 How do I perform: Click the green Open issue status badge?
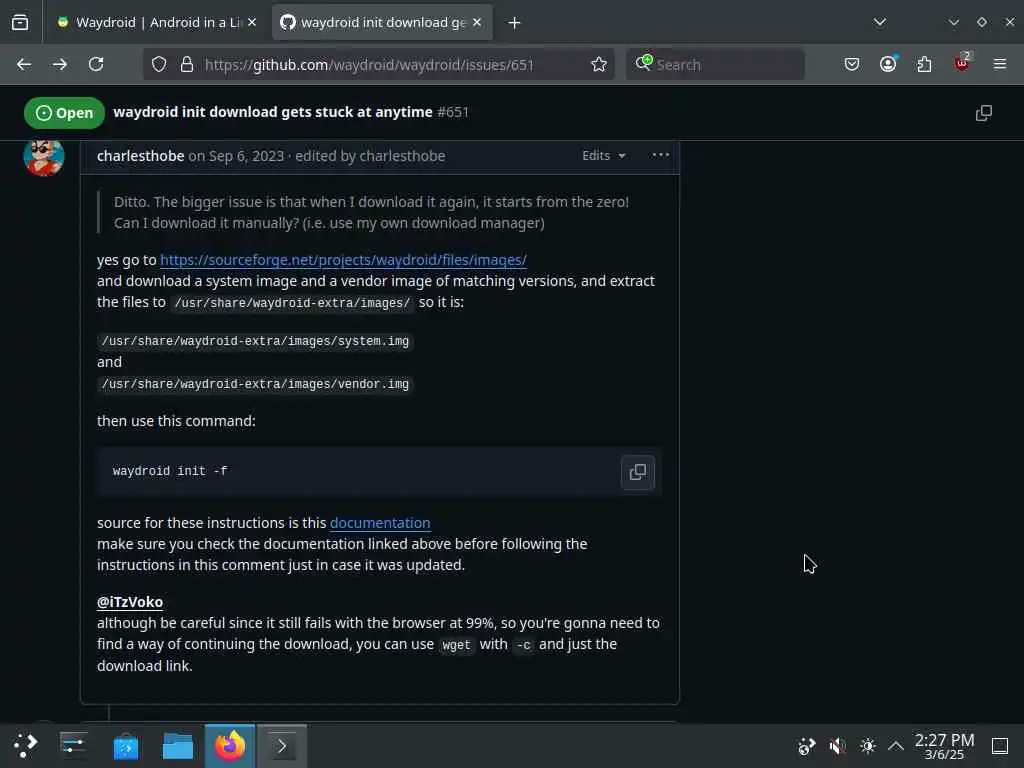pyautogui.click(x=64, y=113)
